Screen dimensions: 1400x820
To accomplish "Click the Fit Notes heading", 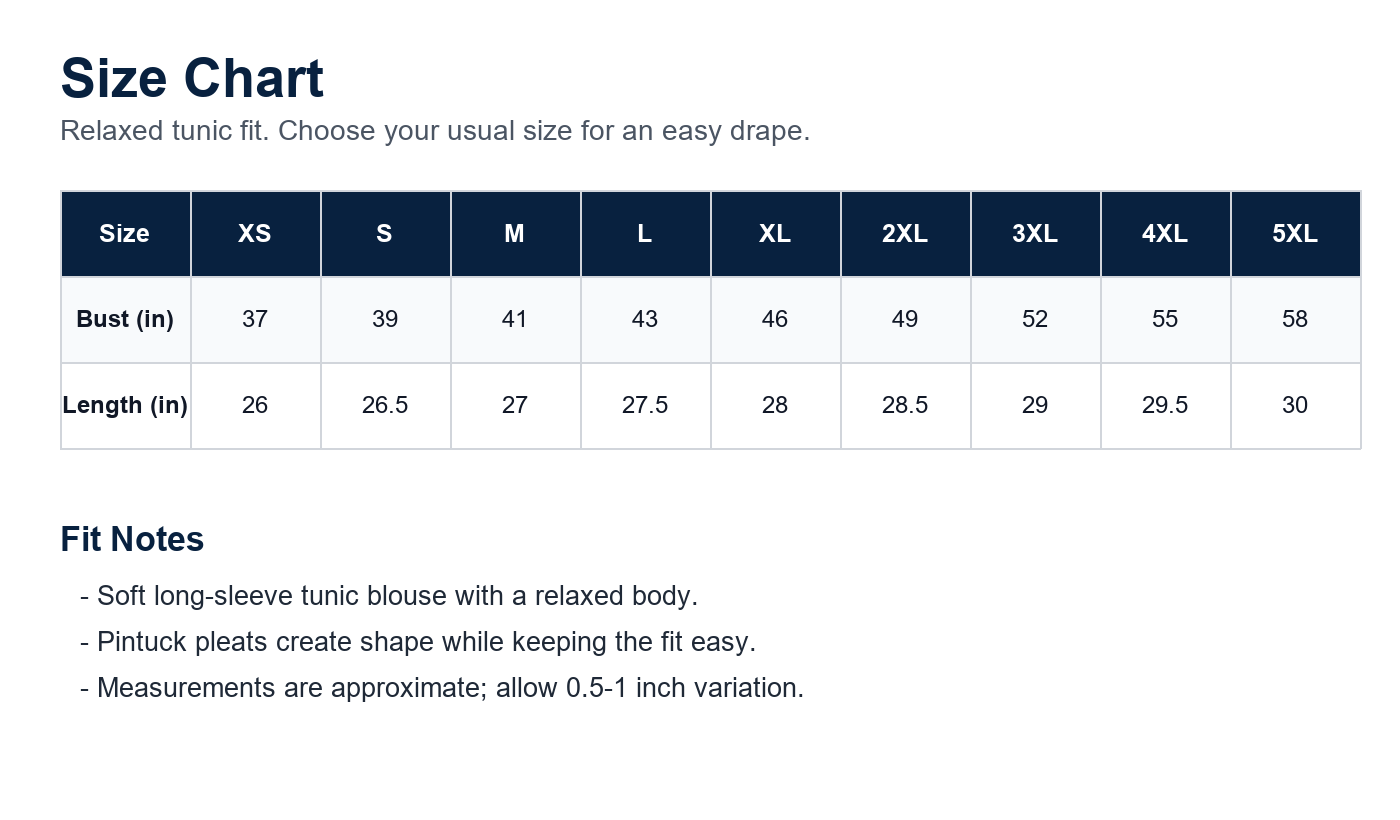I will pos(132,540).
